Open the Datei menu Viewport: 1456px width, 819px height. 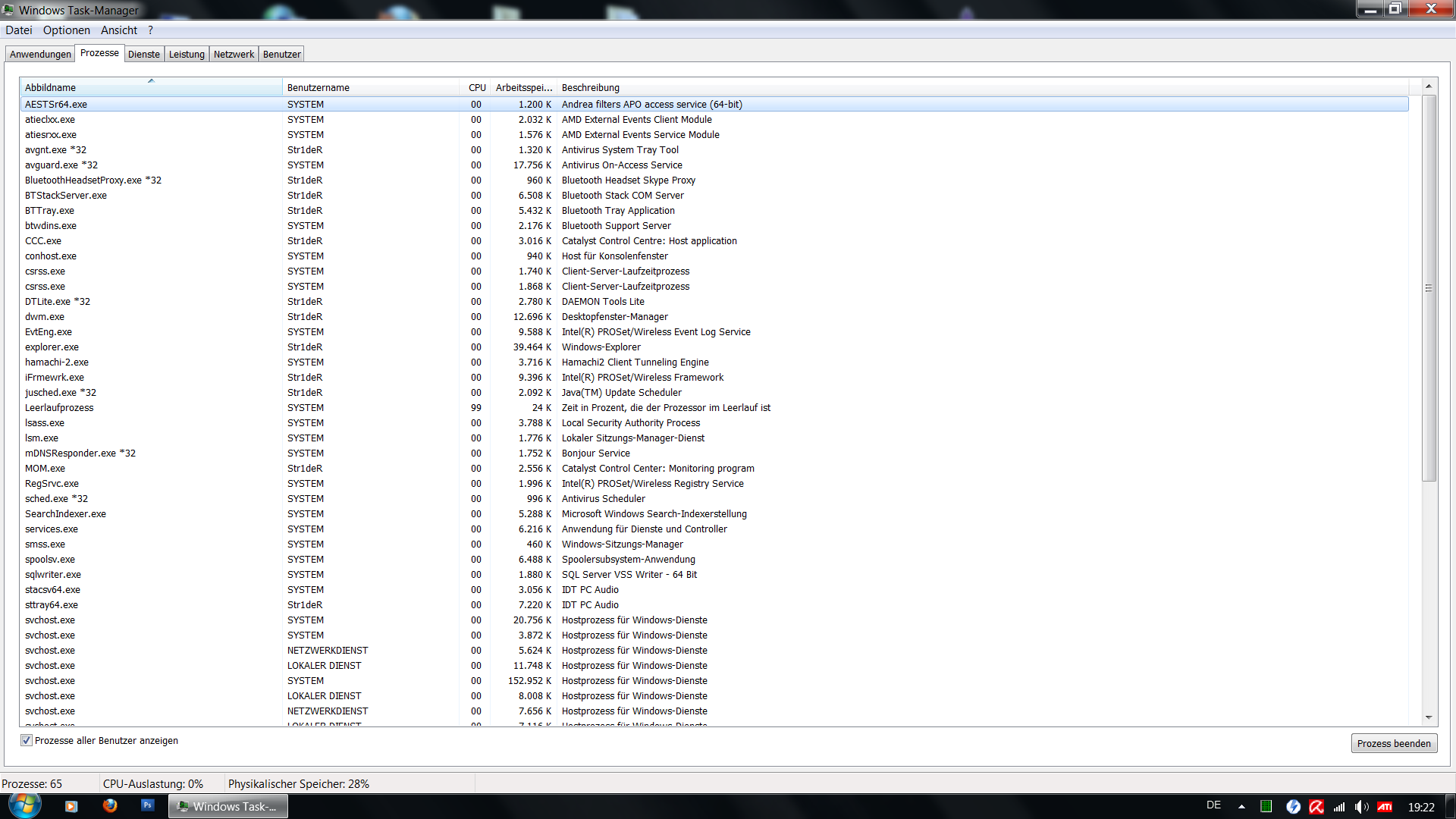(19, 30)
